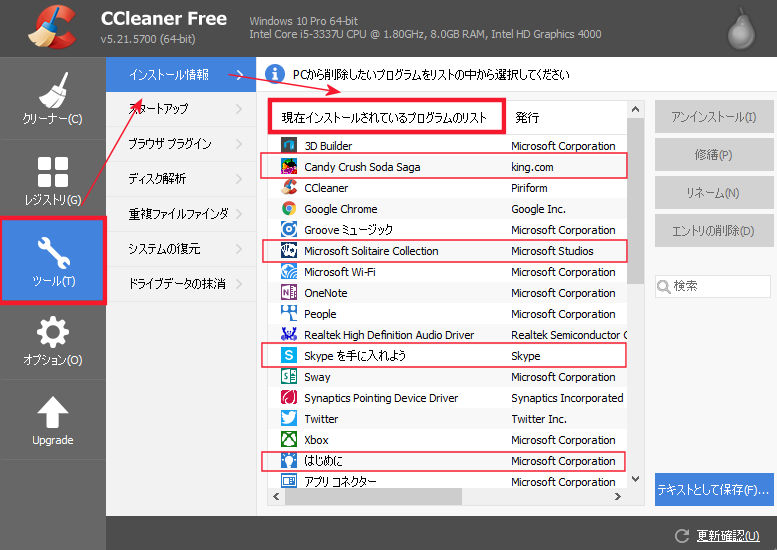Screen dimensions: 777x550
Task: Select the 3D Builder app icon
Action: coord(289,146)
